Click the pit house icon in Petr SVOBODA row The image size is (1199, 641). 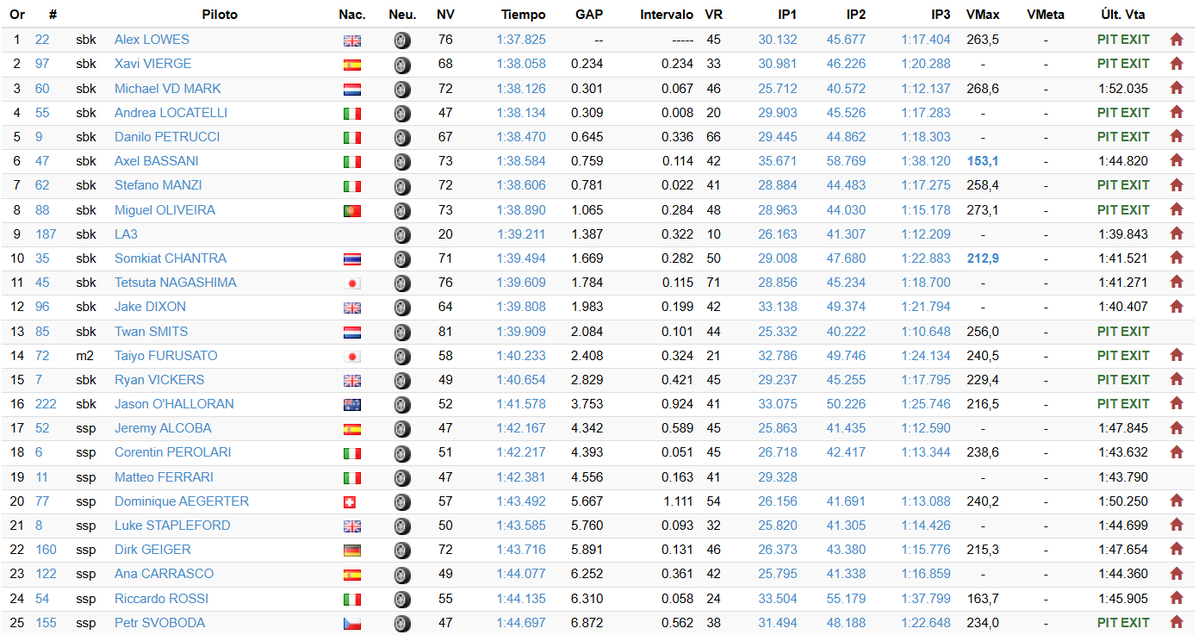tap(1176, 623)
